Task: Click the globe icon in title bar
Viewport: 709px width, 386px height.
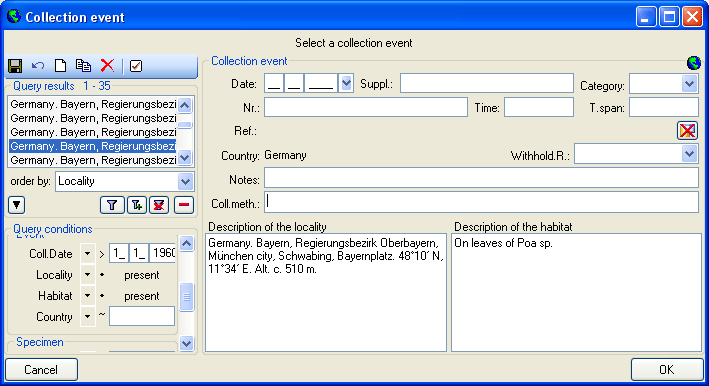Action: (14, 16)
